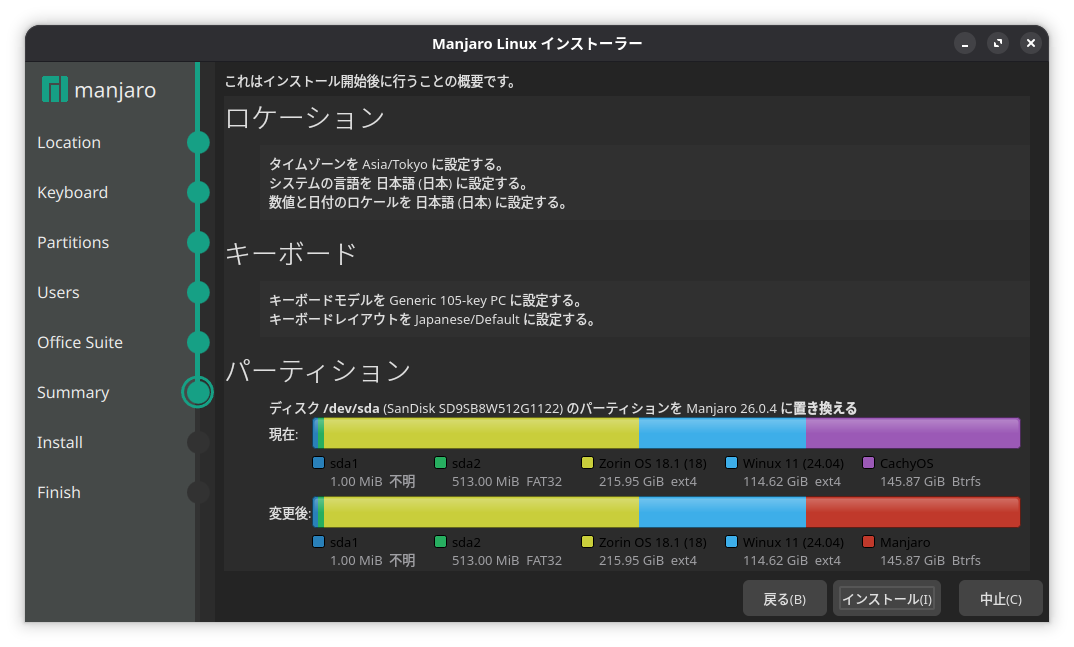Select the Keyboard step in sidebar
This screenshot has height=647, width=1074.
pos(72,192)
